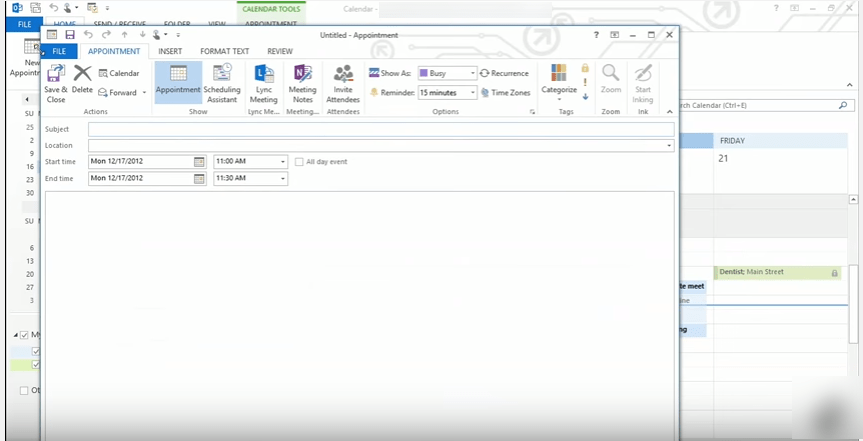Click the Lync Meeting icon
Image resolution: width=863 pixels, height=441 pixels.
click(264, 73)
